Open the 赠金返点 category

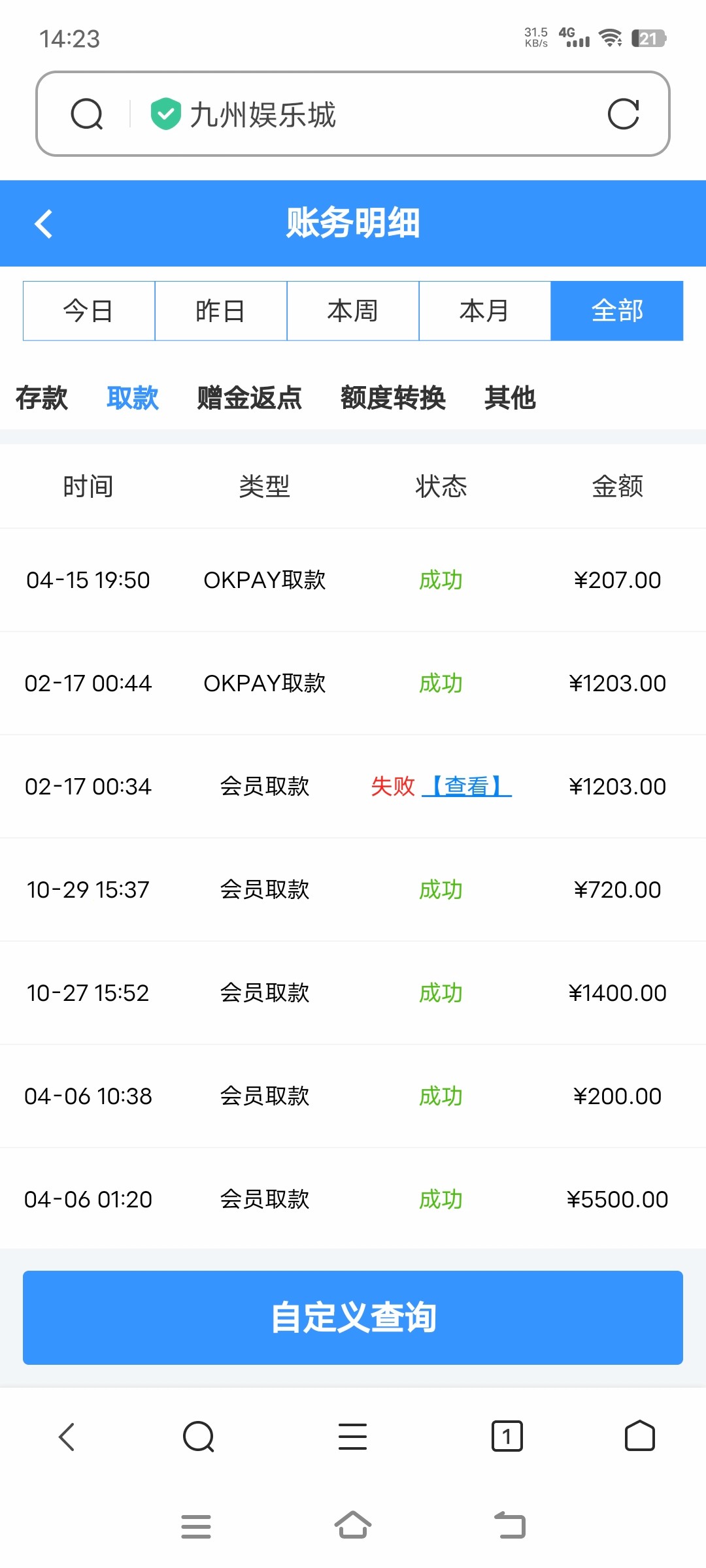249,398
